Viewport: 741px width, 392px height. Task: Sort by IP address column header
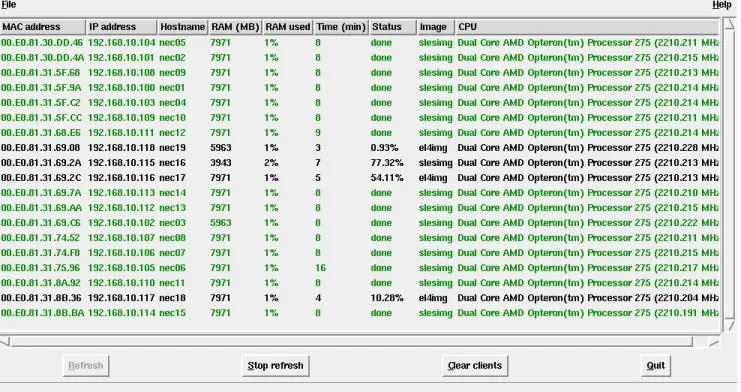coord(122,27)
